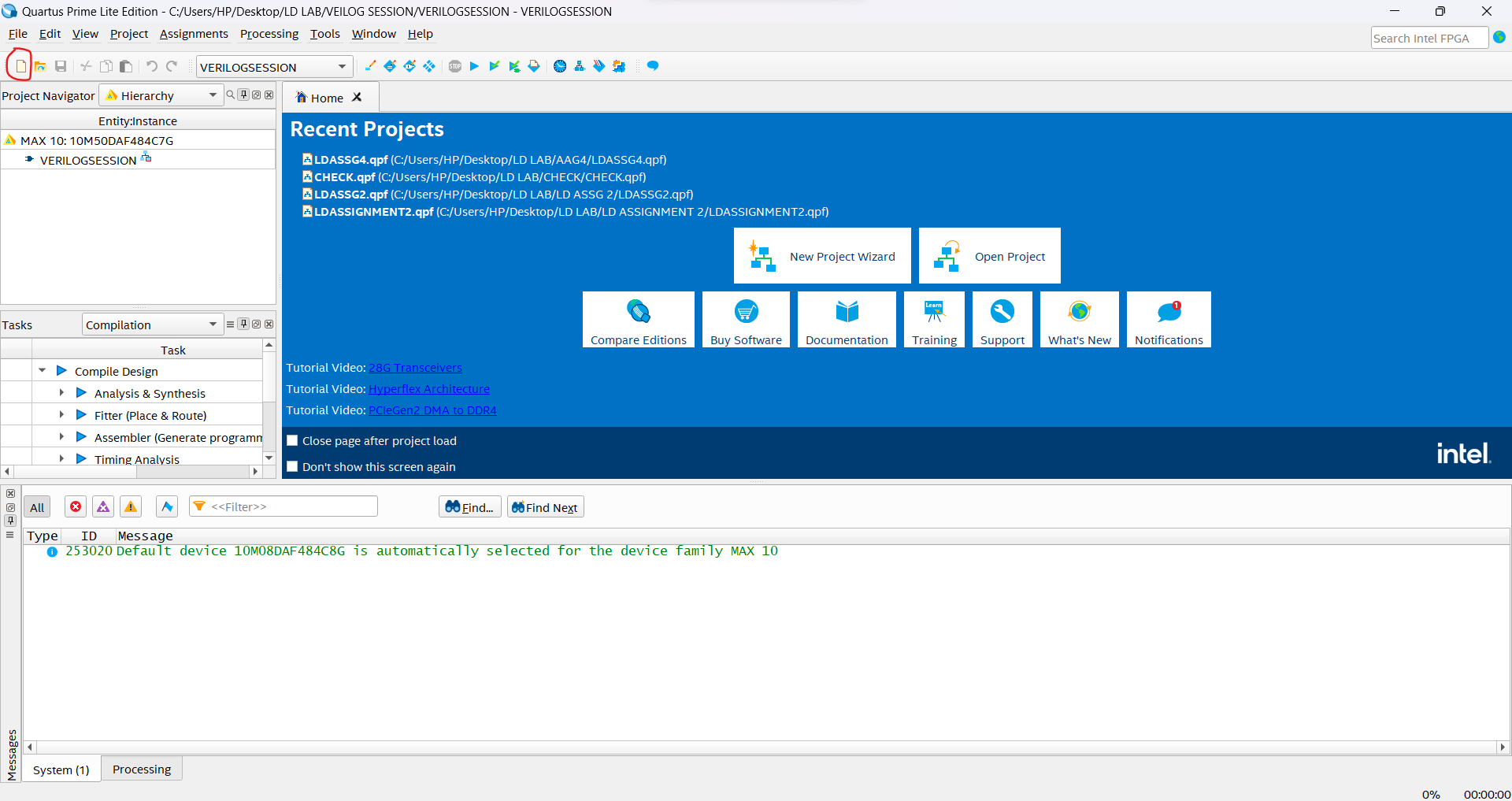Open the Chip Planner toolbar icon
1512x801 pixels.
(429, 66)
